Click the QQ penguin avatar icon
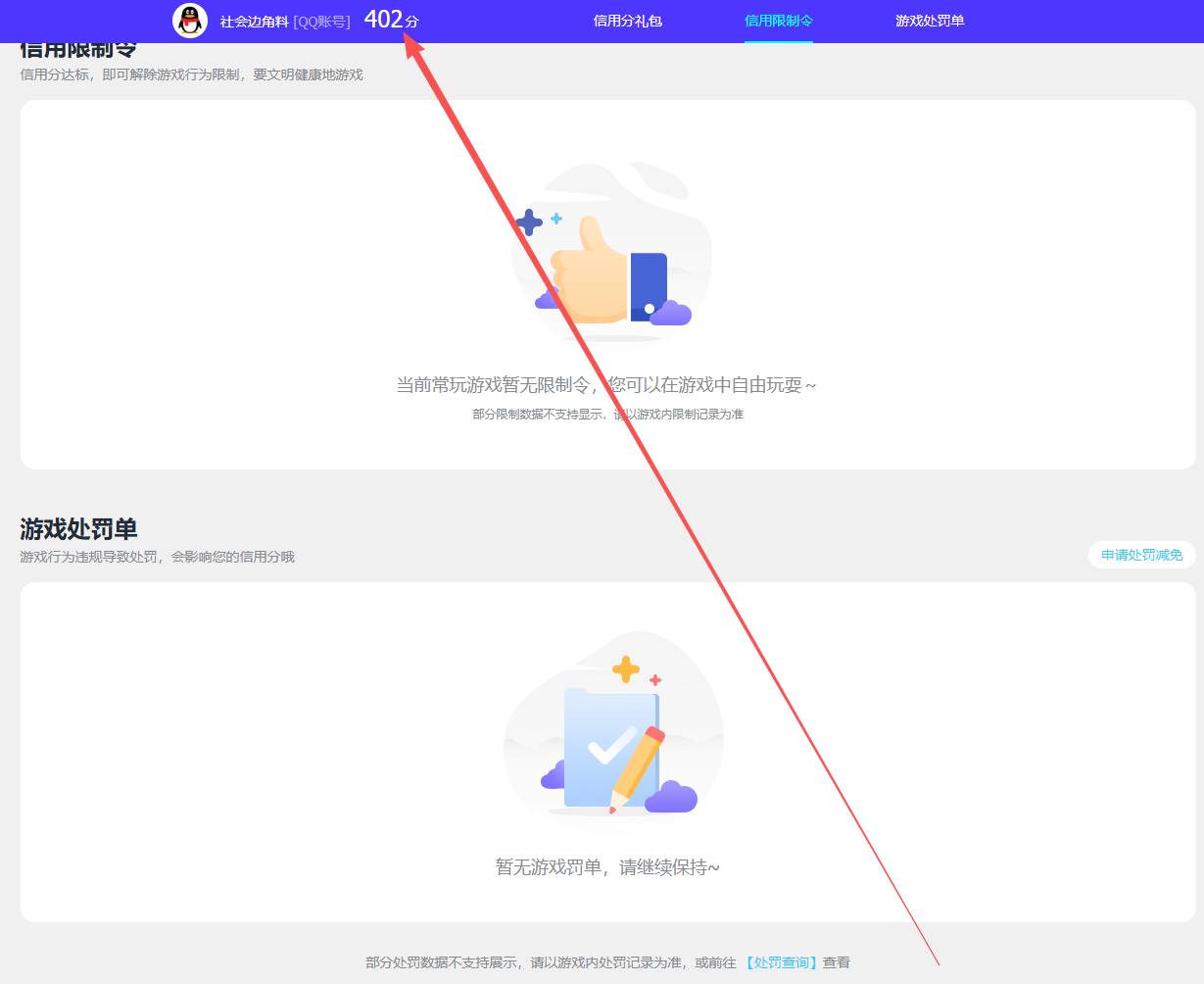The width and height of the screenshot is (1204, 984). point(189,21)
